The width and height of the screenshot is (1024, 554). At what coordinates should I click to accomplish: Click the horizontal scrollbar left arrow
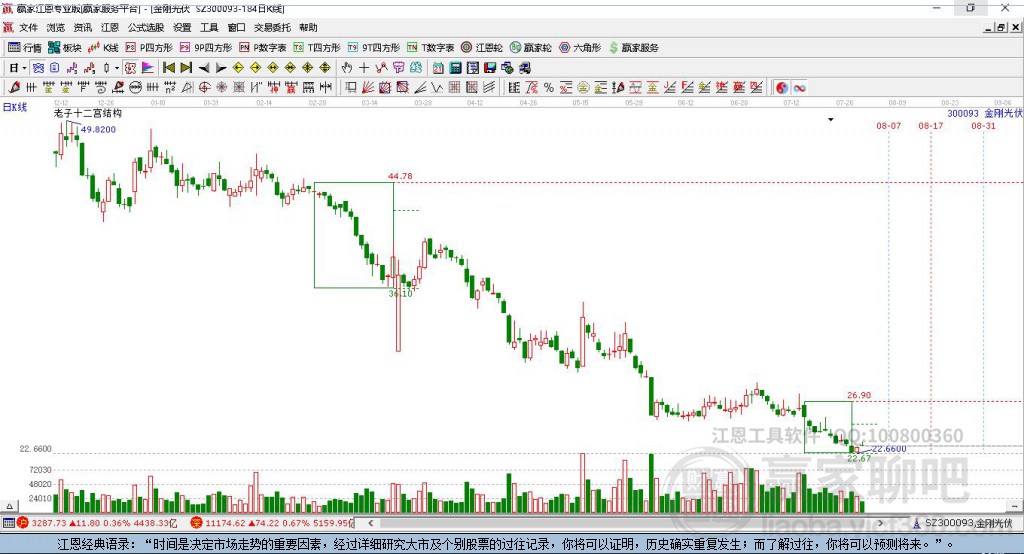tap(371, 523)
